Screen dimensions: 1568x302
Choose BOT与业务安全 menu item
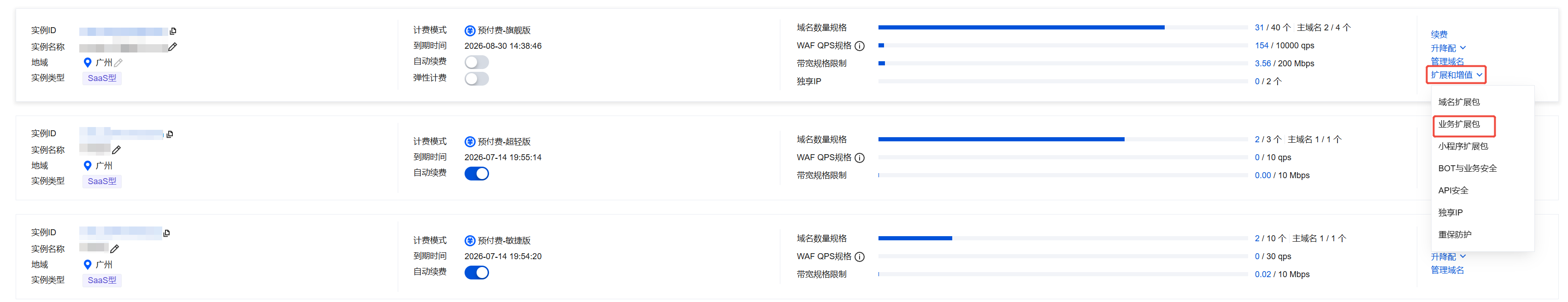1467,168
